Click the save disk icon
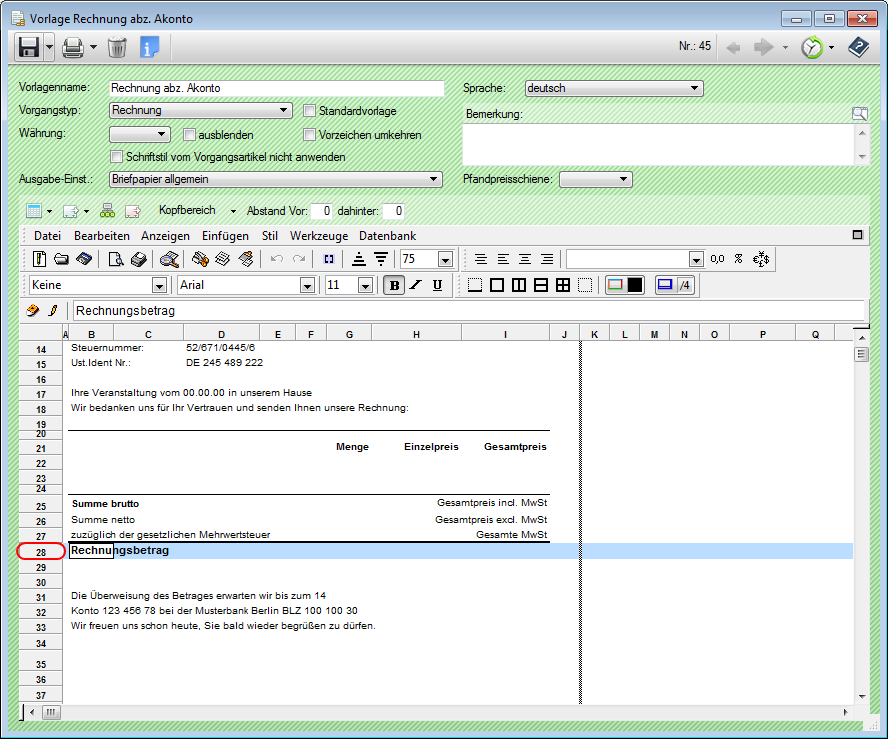888x739 pixels. click(x=29, y=46)
